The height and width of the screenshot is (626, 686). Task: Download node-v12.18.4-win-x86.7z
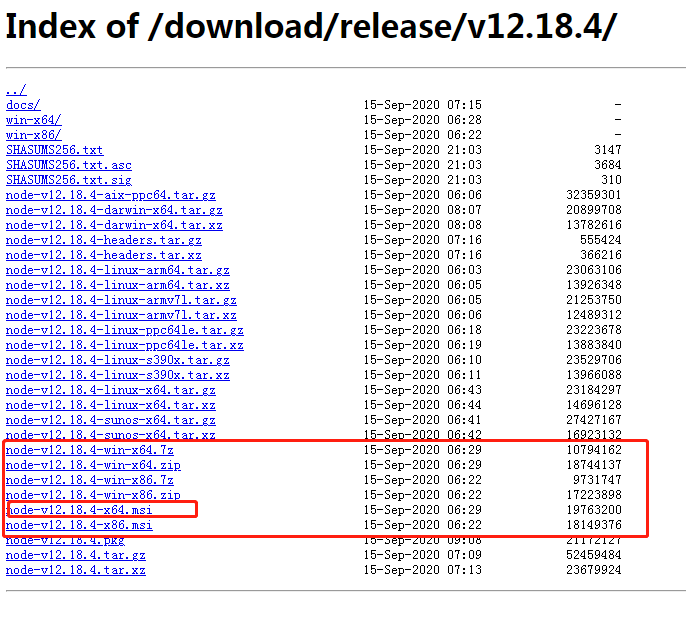pyautogui.click(x=89, y=480)
